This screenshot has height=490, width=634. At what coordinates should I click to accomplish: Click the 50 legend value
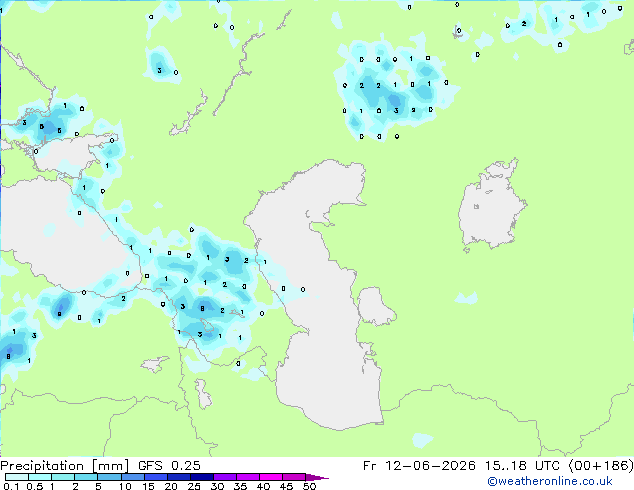coord(309,486)
